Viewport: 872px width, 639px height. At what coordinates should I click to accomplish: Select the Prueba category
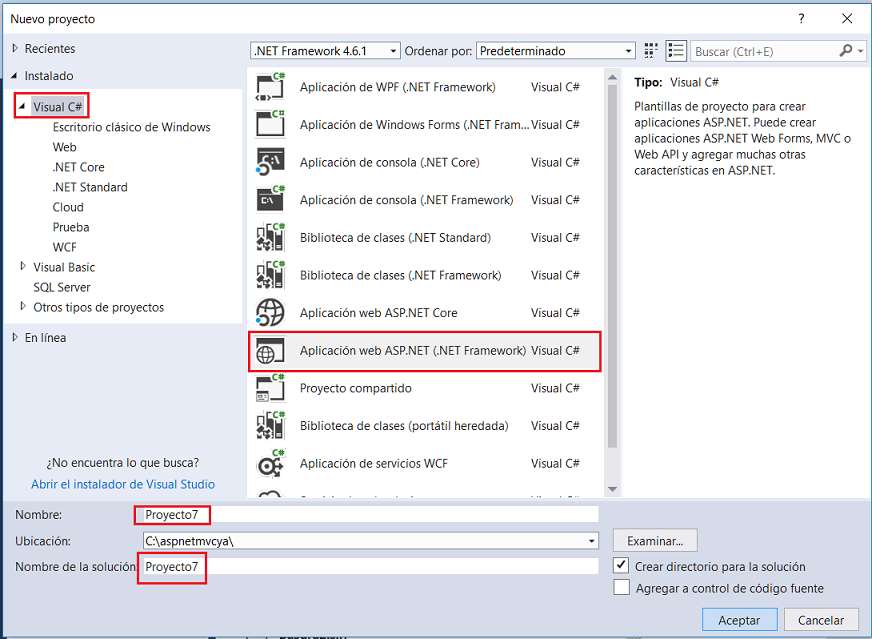click(x=71, y=227)
